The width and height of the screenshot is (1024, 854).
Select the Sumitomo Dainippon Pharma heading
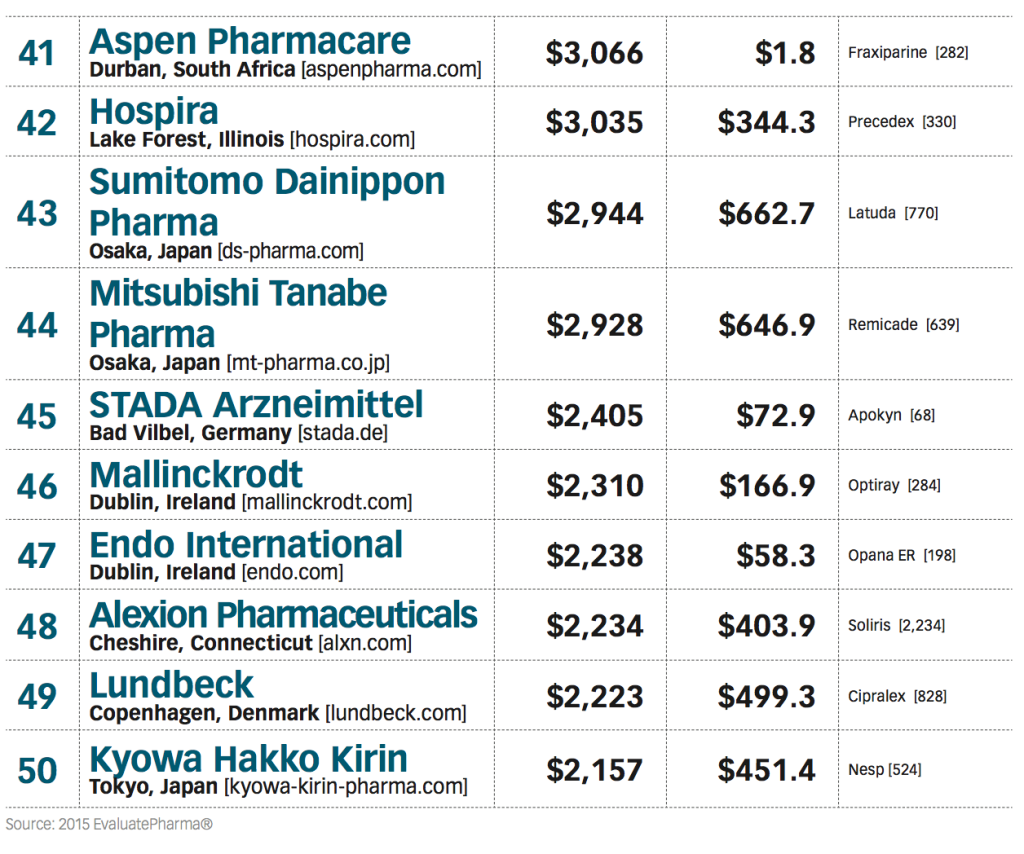[267, 201]
